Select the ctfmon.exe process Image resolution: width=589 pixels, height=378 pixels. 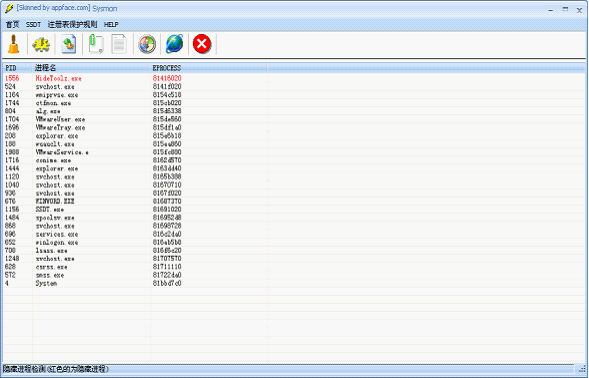coord(294,103)
